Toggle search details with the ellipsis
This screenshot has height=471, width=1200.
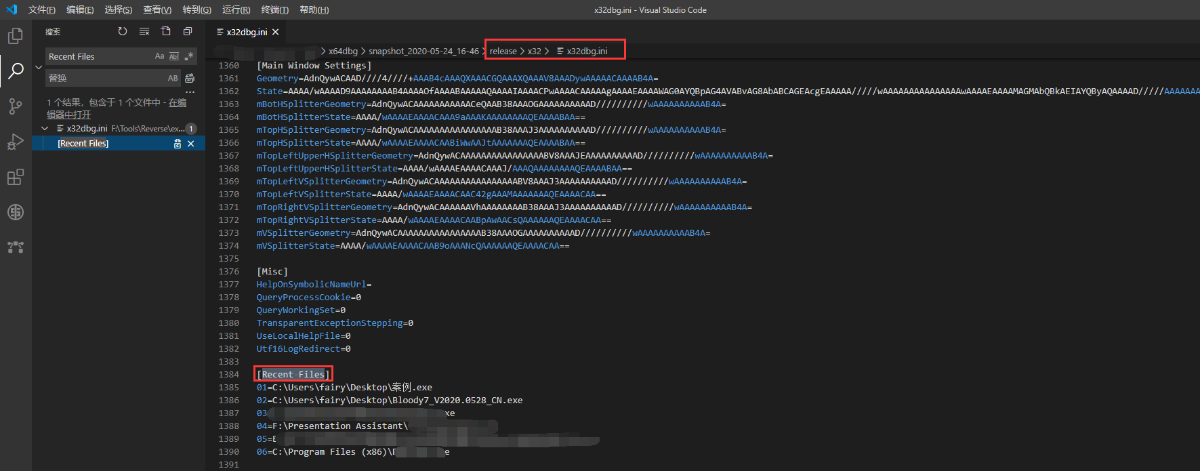189,92
